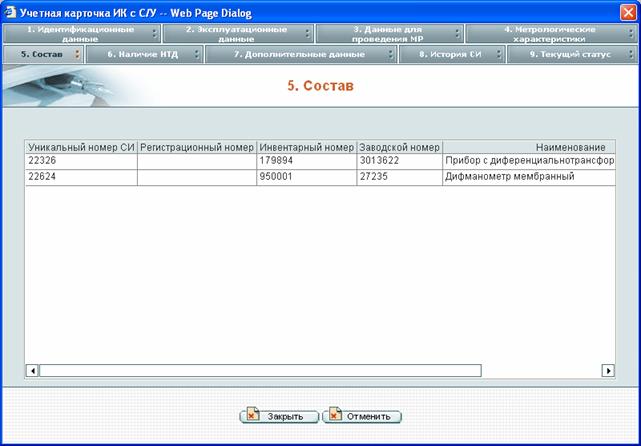This screenshot has width=641, height=446.
Task: Click the Отменить button
Action: click(362, 416)
